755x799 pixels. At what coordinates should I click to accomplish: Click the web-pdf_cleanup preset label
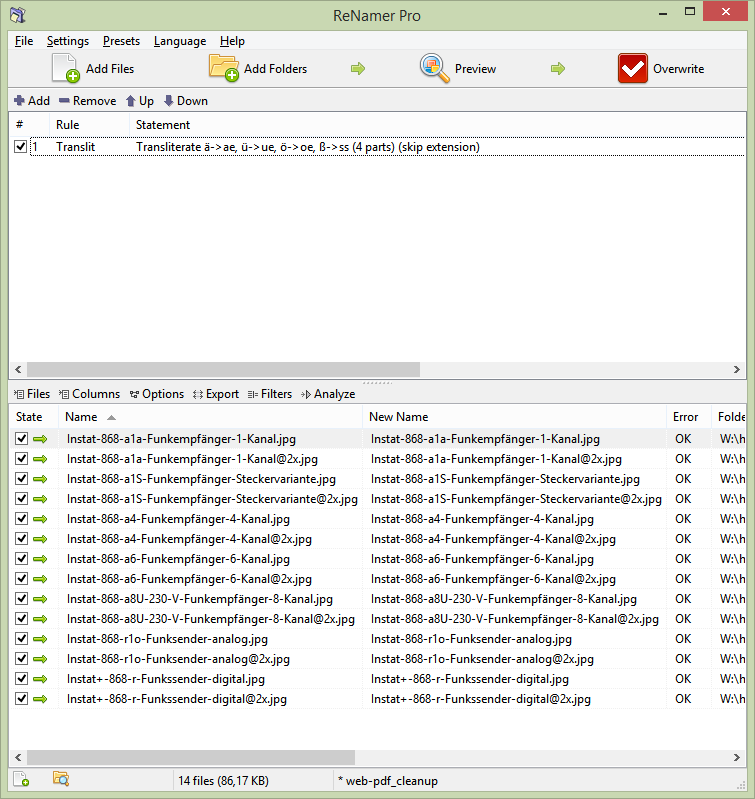click(x=388, y=781)
